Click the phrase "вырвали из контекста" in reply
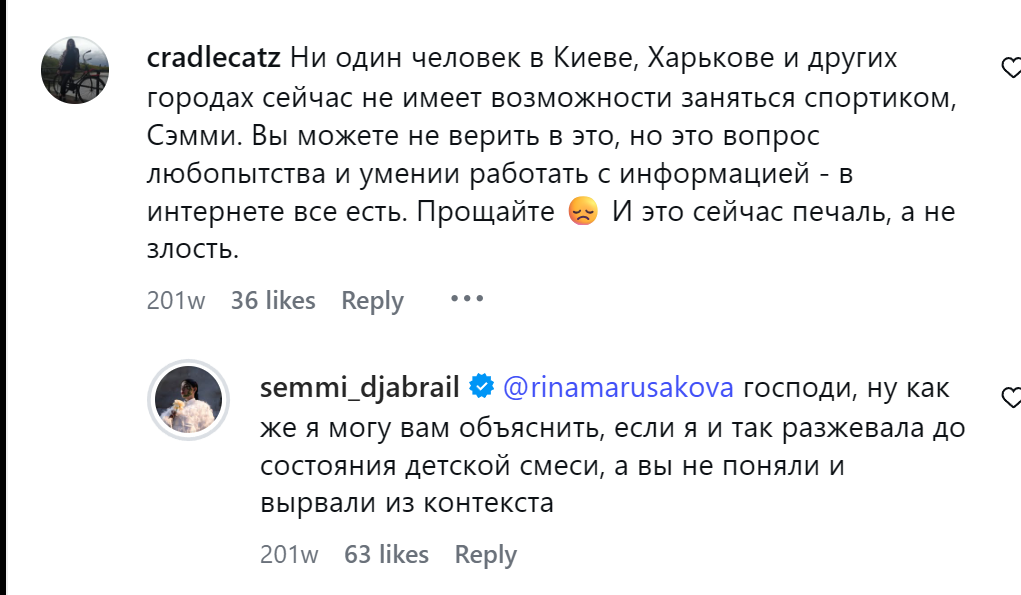The width and height of the screenshot is (1021, 595). tap(407, 504)
